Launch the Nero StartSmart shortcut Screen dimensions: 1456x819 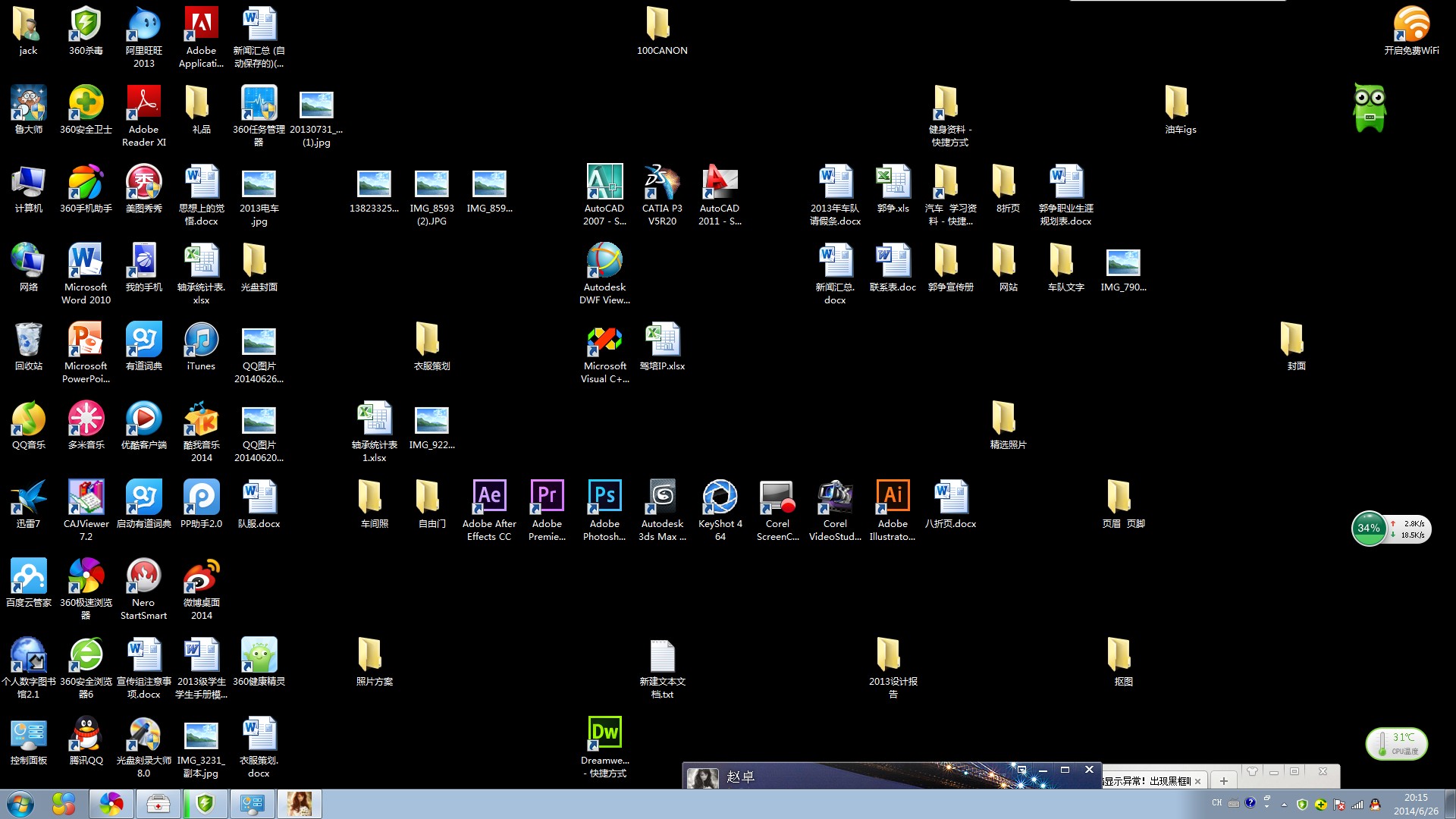[x=143, y=588]
